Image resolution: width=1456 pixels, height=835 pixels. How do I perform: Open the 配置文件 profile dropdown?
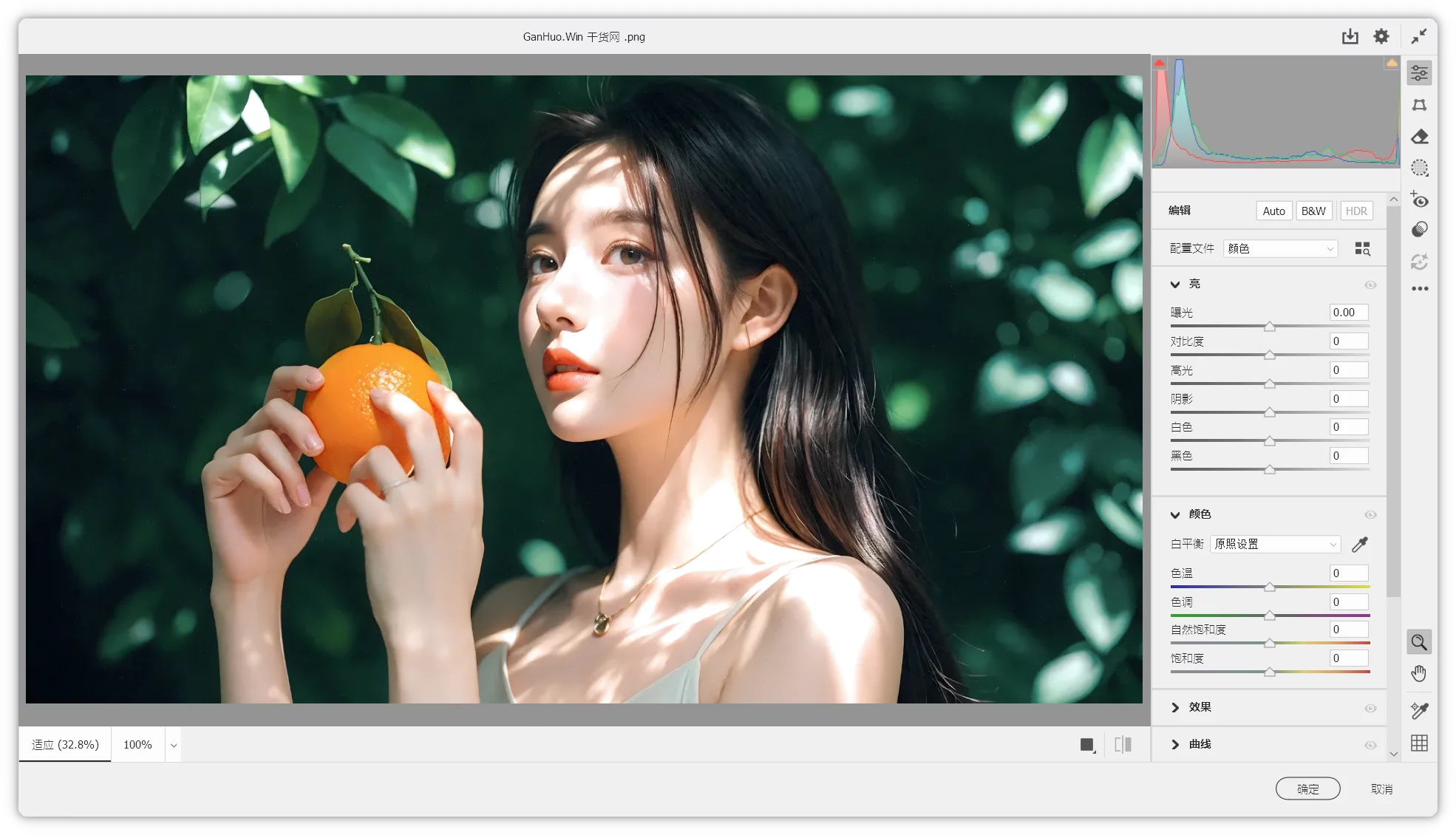click(1281, 249)
